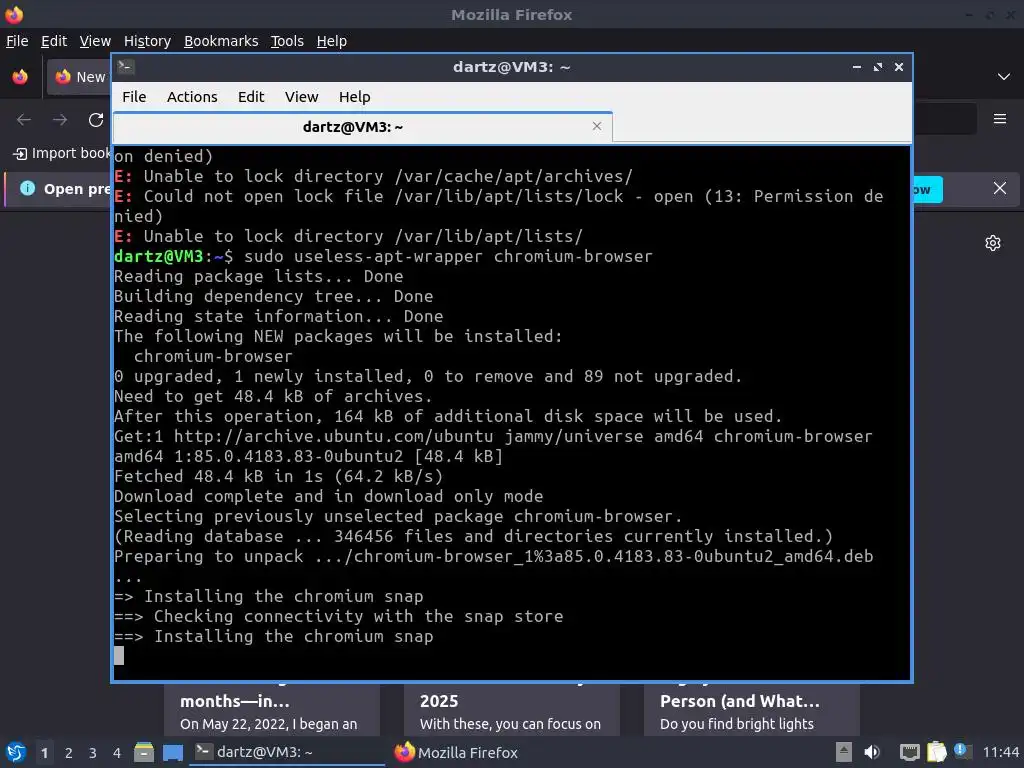This screenshot has height=768, width=1024.
Task: Click the terminal icon in title bar
Action: click(x=126, y=67)
